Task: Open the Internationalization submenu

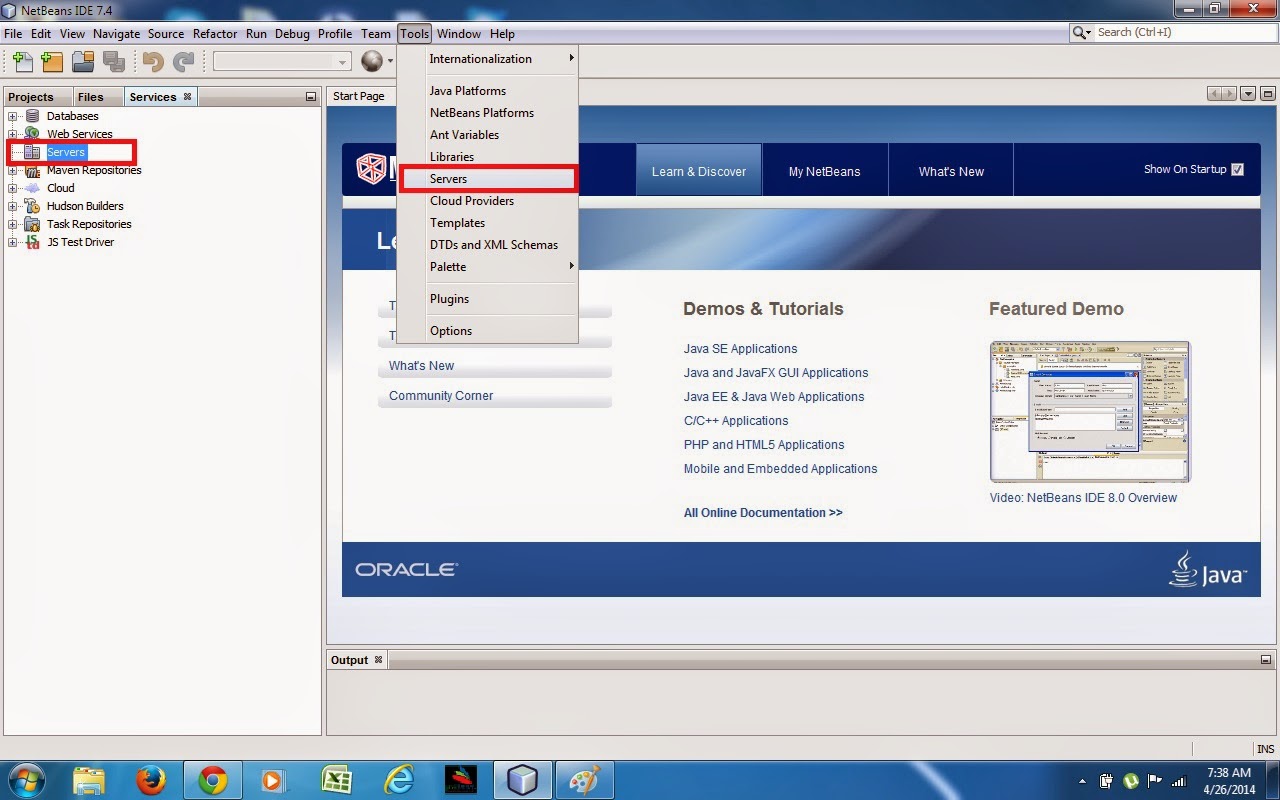Action: click(488, 59)
